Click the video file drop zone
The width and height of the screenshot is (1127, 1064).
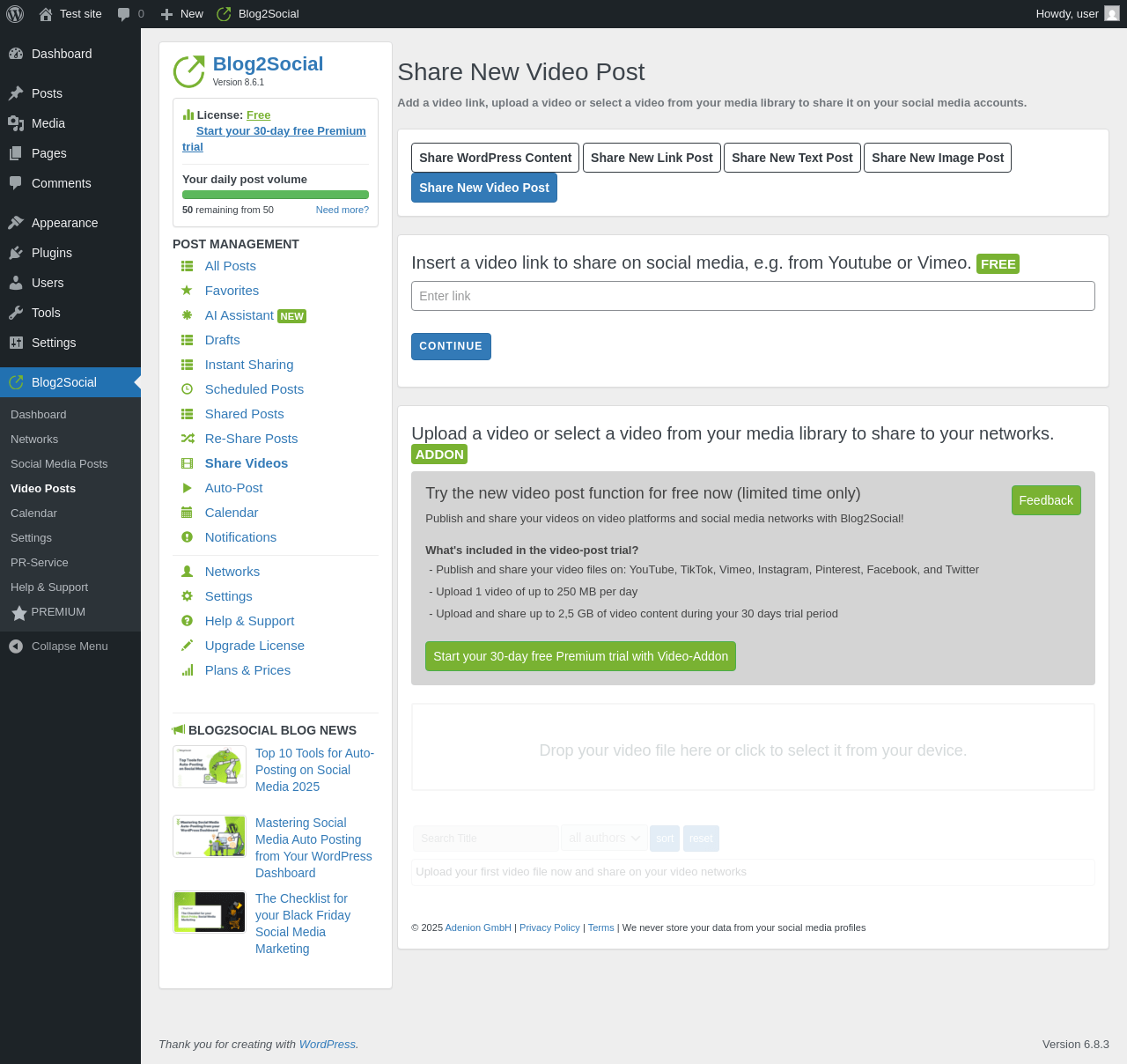(x=753, y=747)
